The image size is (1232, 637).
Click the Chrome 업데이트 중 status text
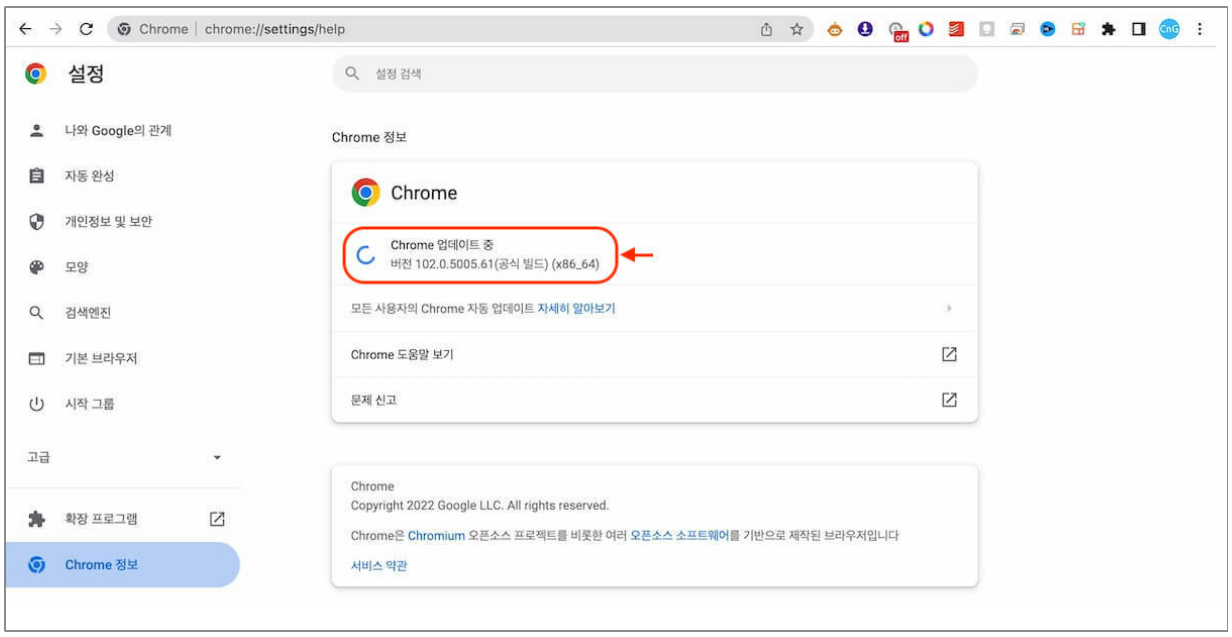pyautogui.click(x=442, y=245)
